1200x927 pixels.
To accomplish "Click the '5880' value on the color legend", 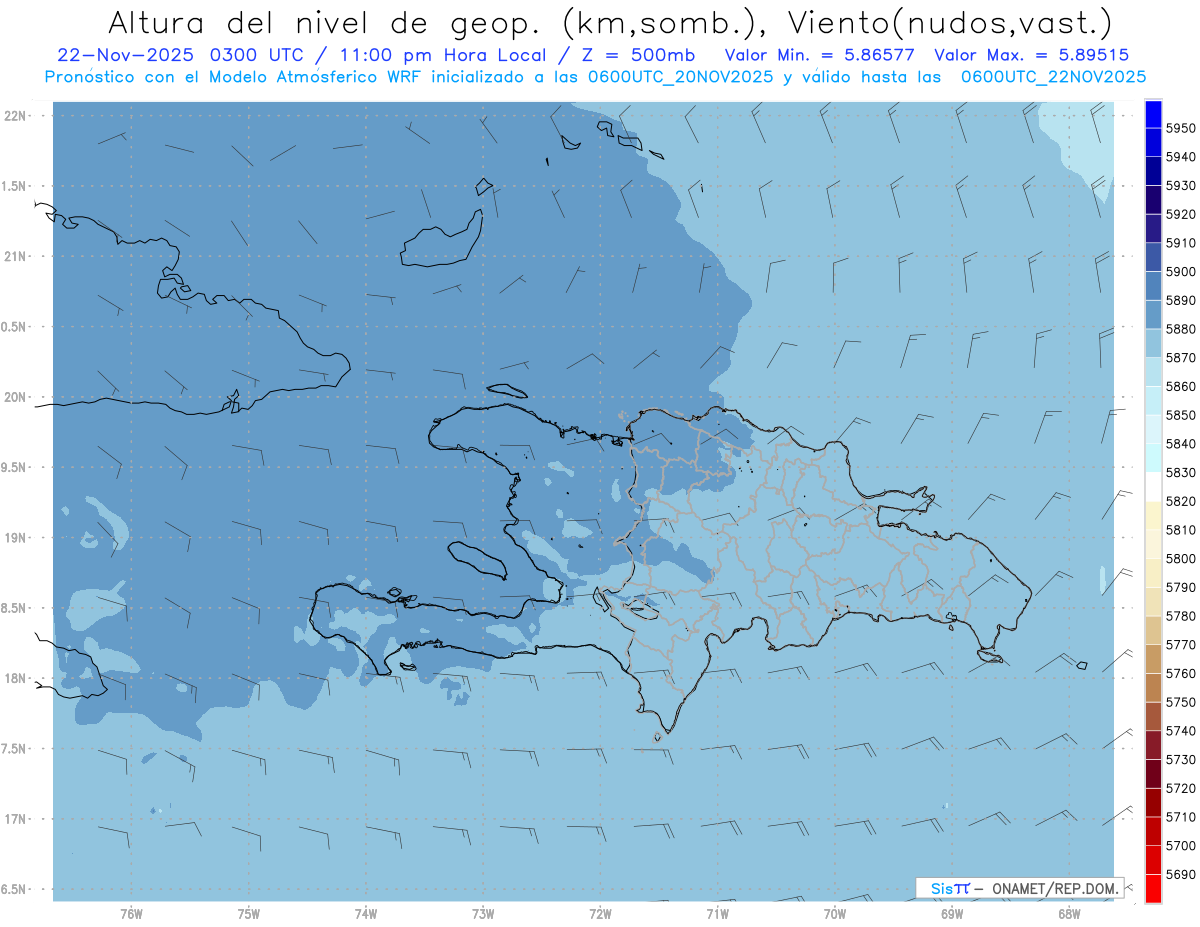I will 1179,329.
